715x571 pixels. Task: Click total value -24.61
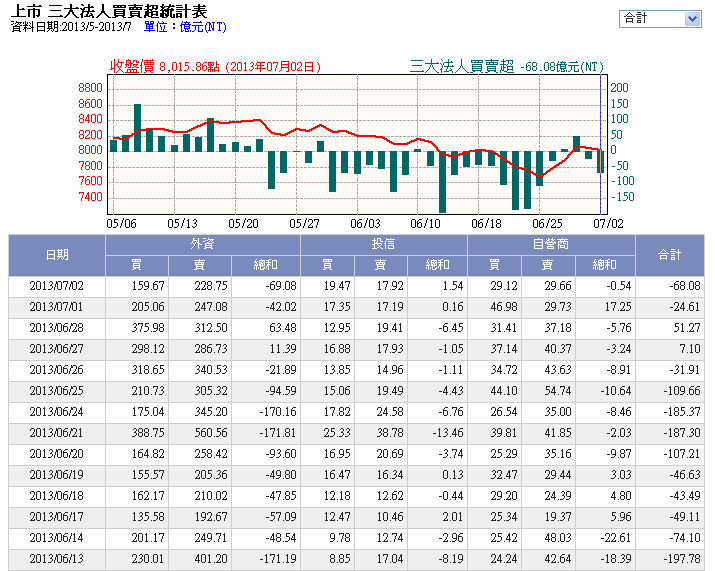[684, 307]
